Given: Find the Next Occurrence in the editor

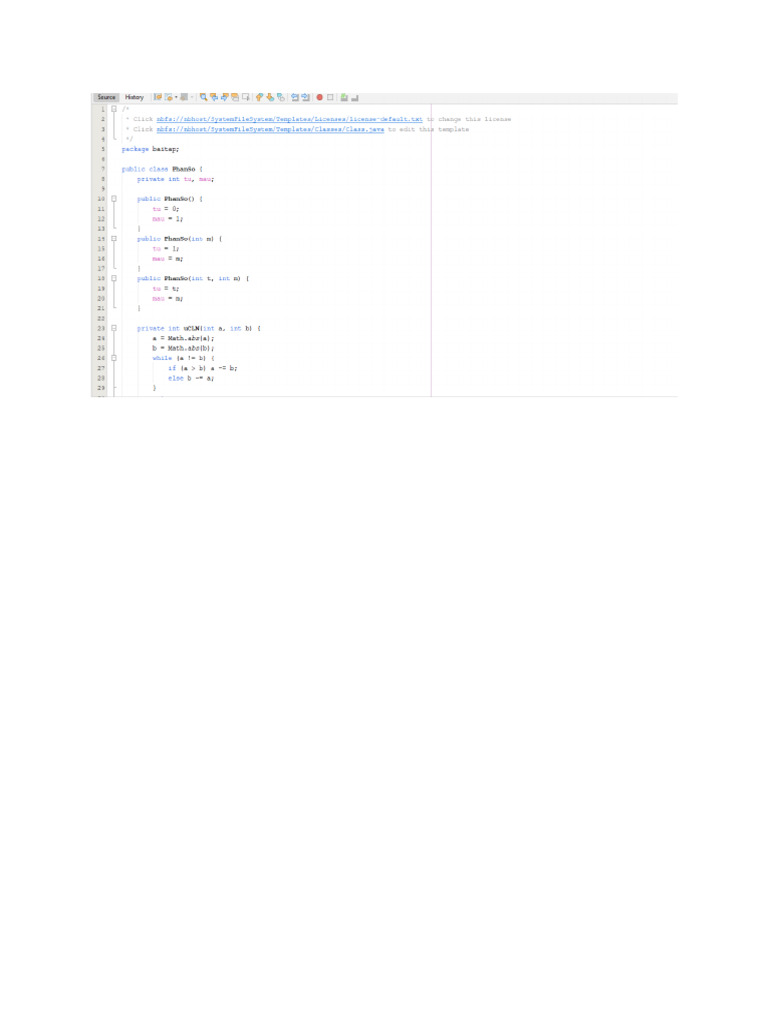Looking at the screenshot, I should 225,97.
